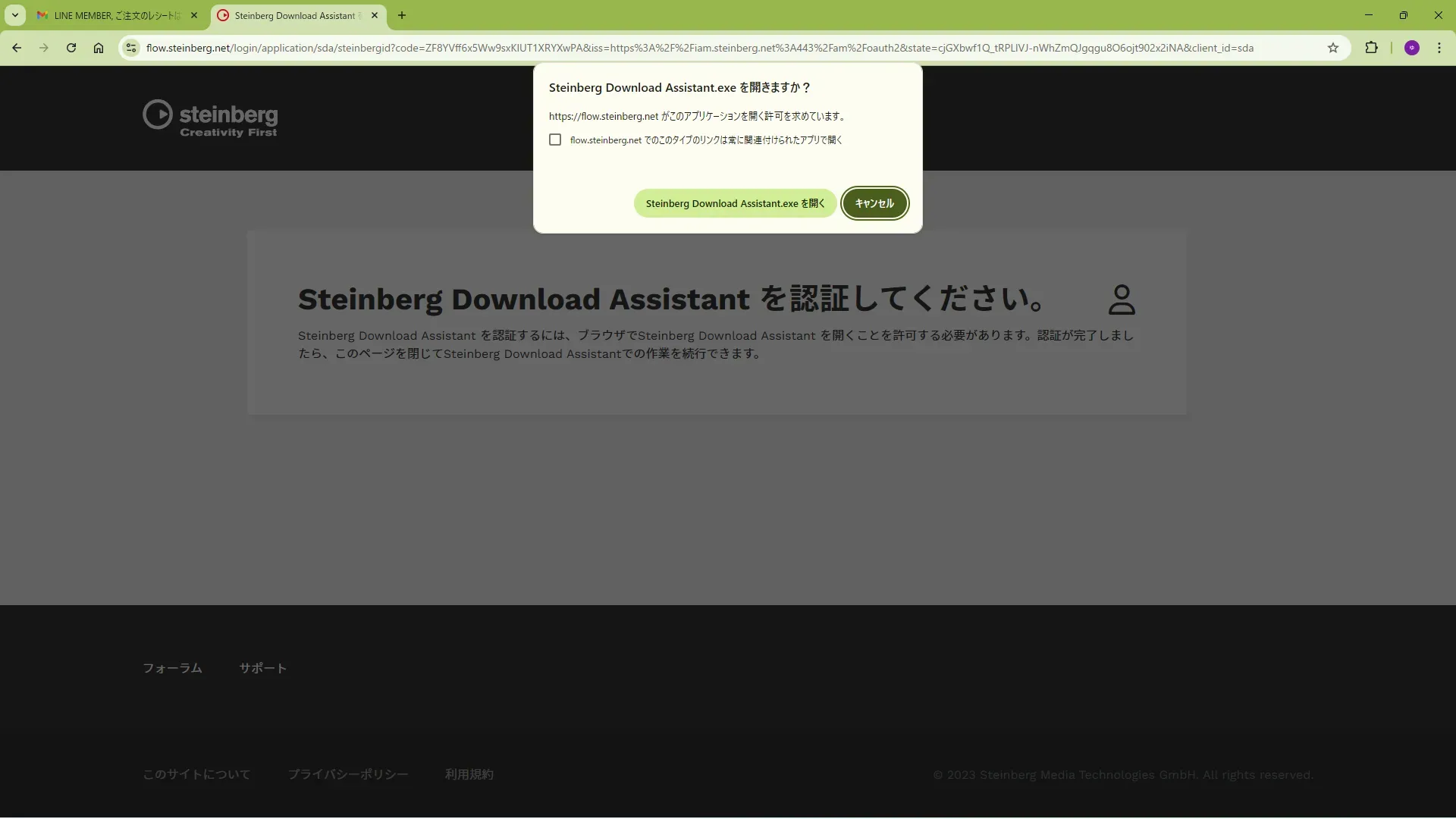This screenshot has width=1456, height=819.
Task: Go to browser home page
Action: (x=99, y=48)
